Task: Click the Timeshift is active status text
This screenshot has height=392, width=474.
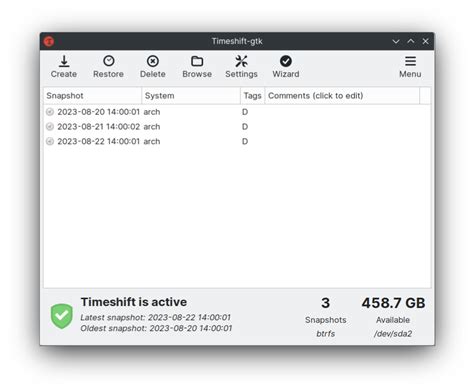Action: 134,302
